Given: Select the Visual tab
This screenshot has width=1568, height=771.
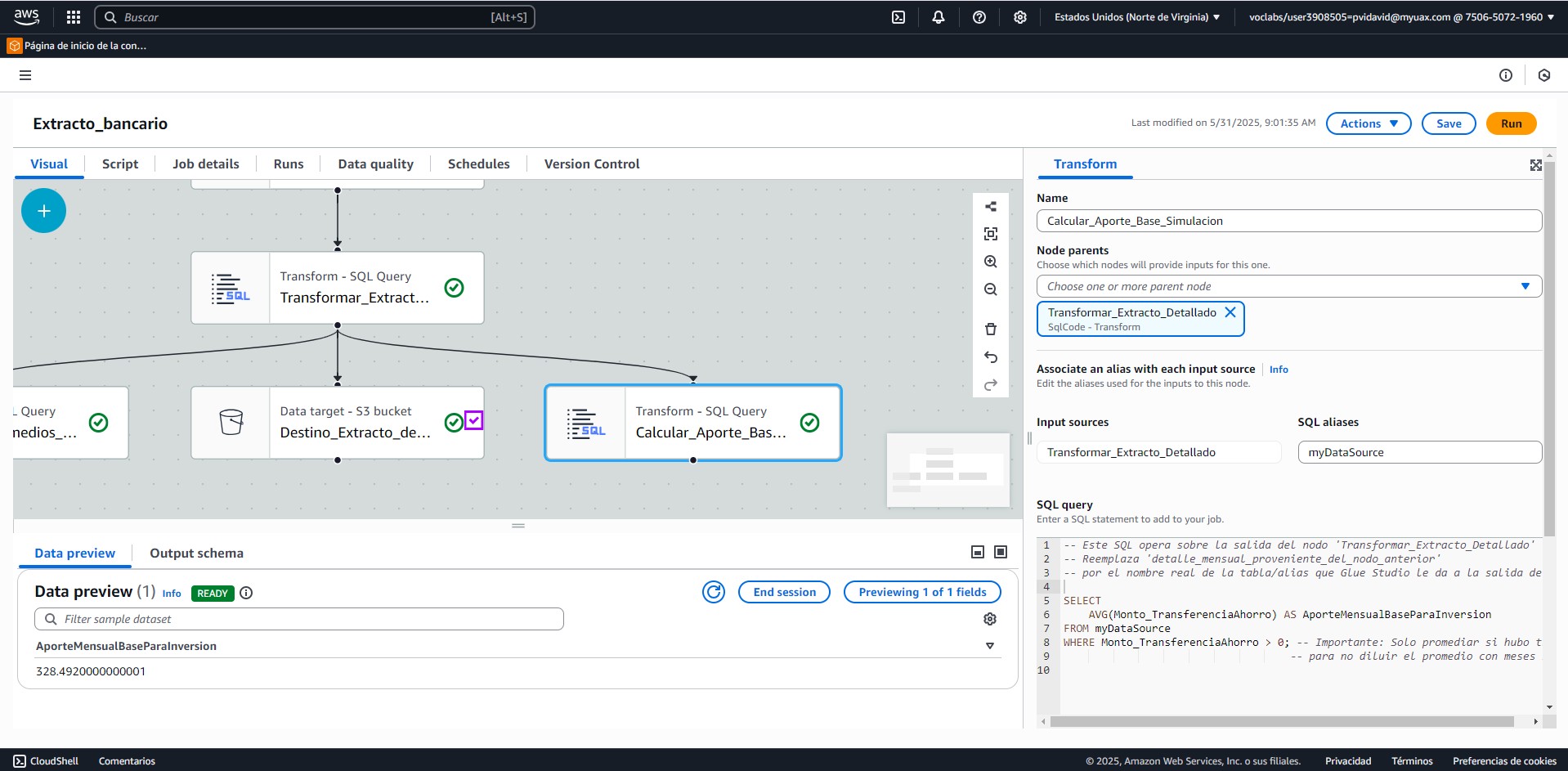Looking at the screenshot, I should tap(49, 164).
